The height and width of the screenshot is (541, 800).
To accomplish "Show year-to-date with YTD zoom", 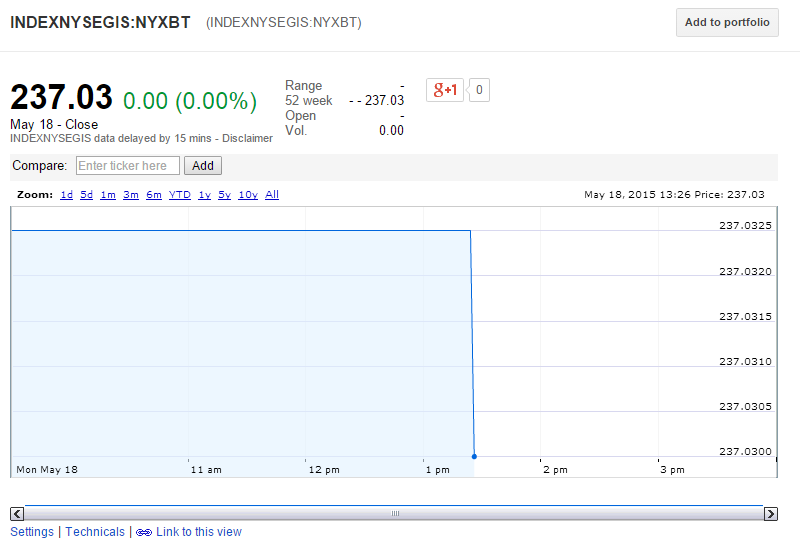I will 180,195.
